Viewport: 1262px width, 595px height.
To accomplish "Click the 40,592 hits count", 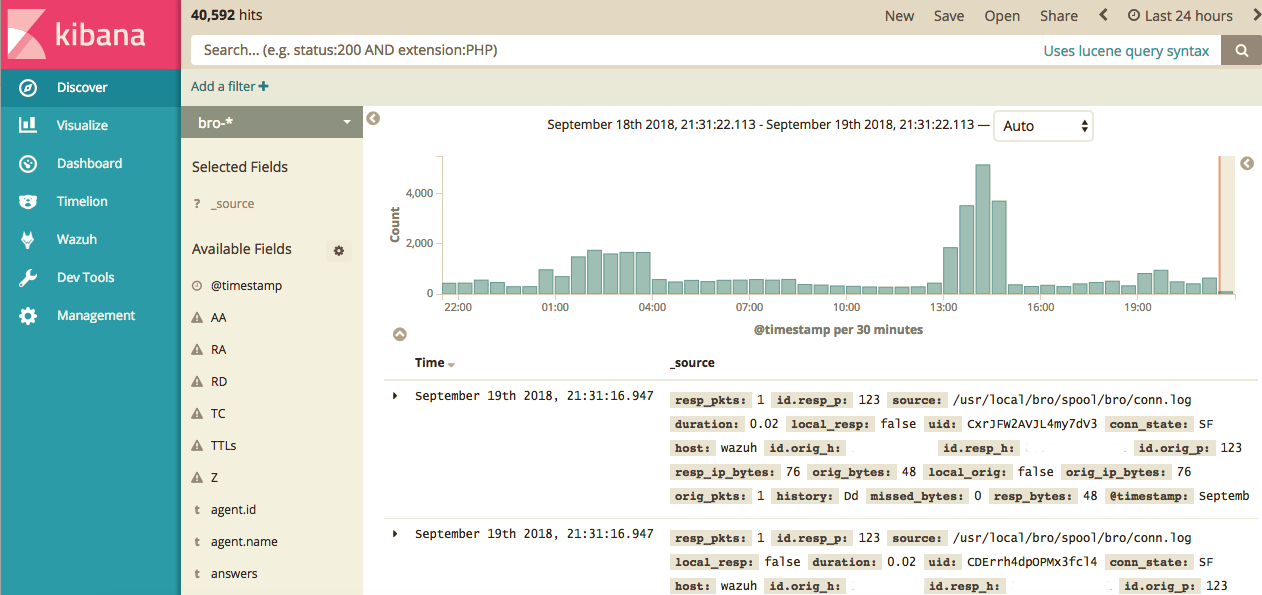I will point(227,15).
